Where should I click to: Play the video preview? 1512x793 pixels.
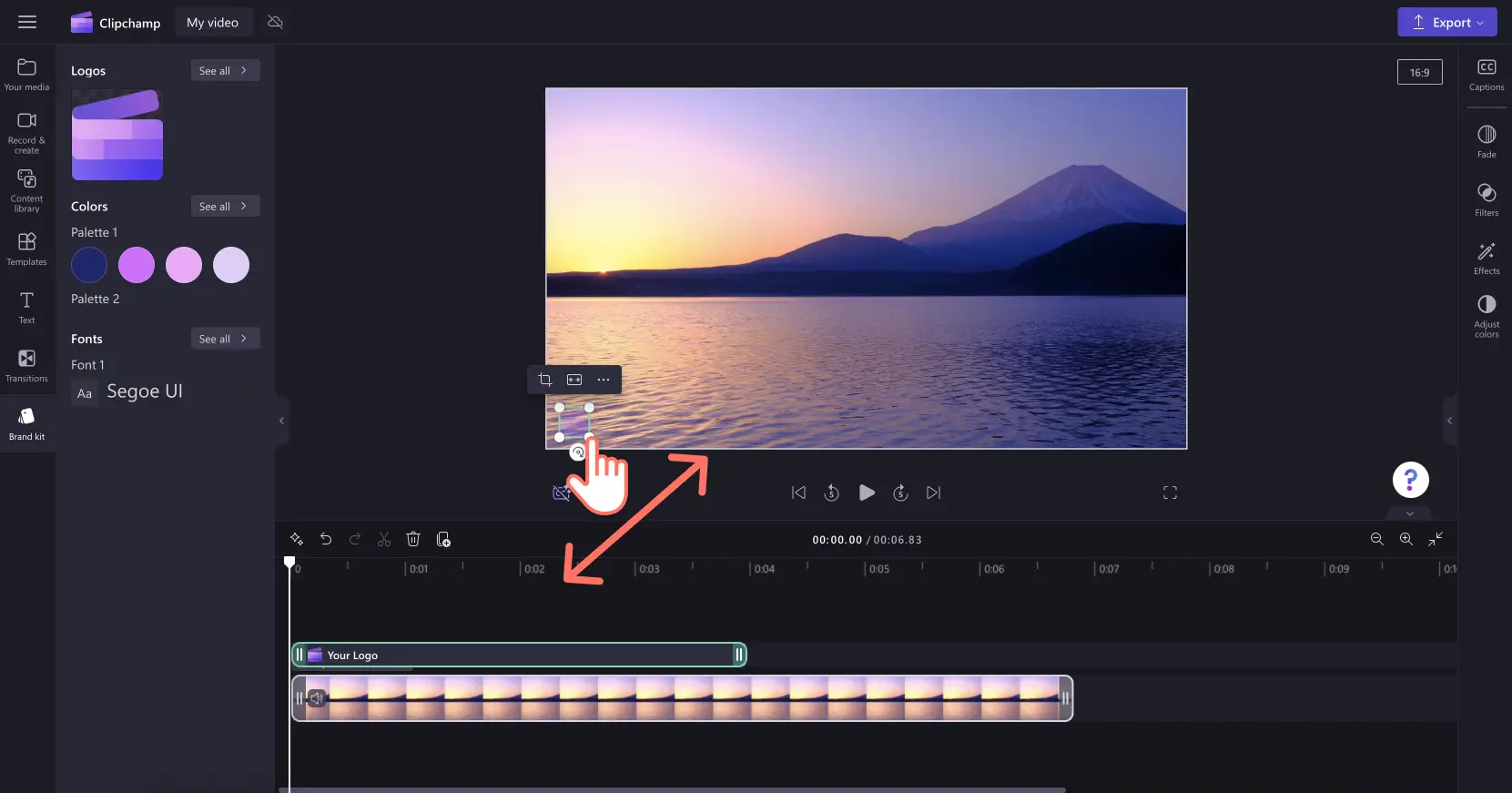(867, 493)
